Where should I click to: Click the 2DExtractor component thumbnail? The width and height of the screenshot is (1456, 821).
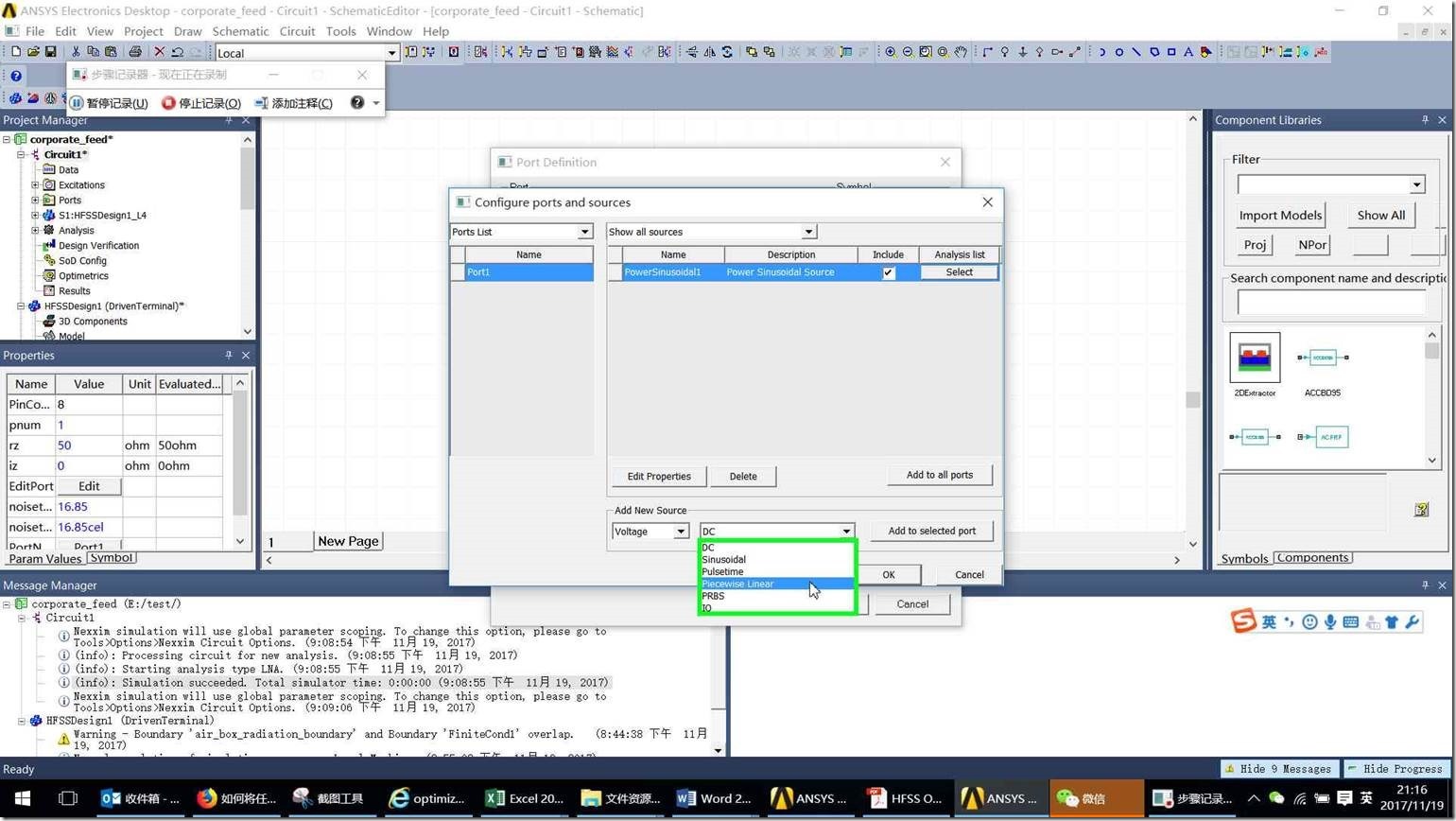click(1255, 357)
